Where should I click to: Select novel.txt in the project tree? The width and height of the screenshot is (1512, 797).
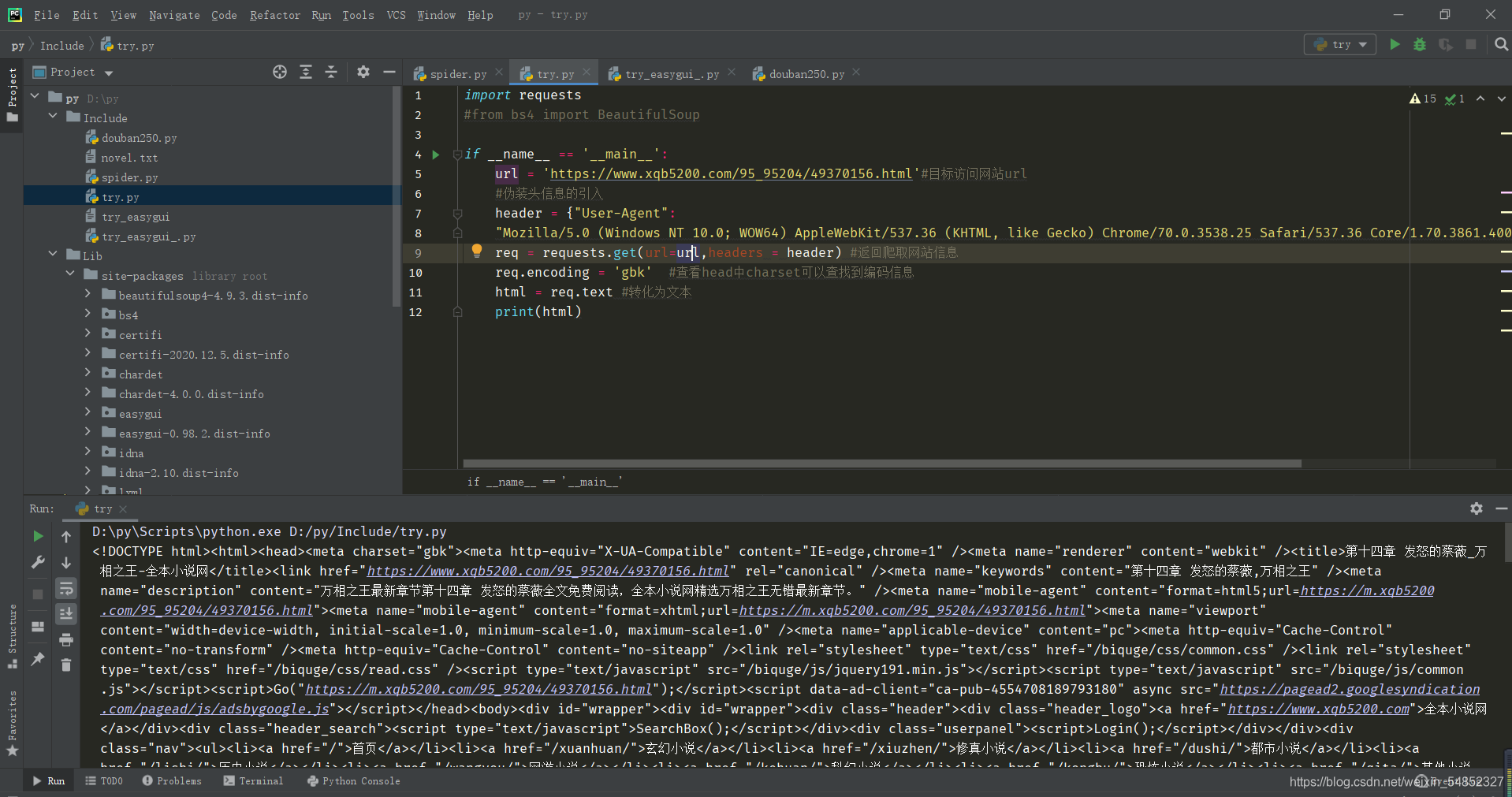point(129,158)
